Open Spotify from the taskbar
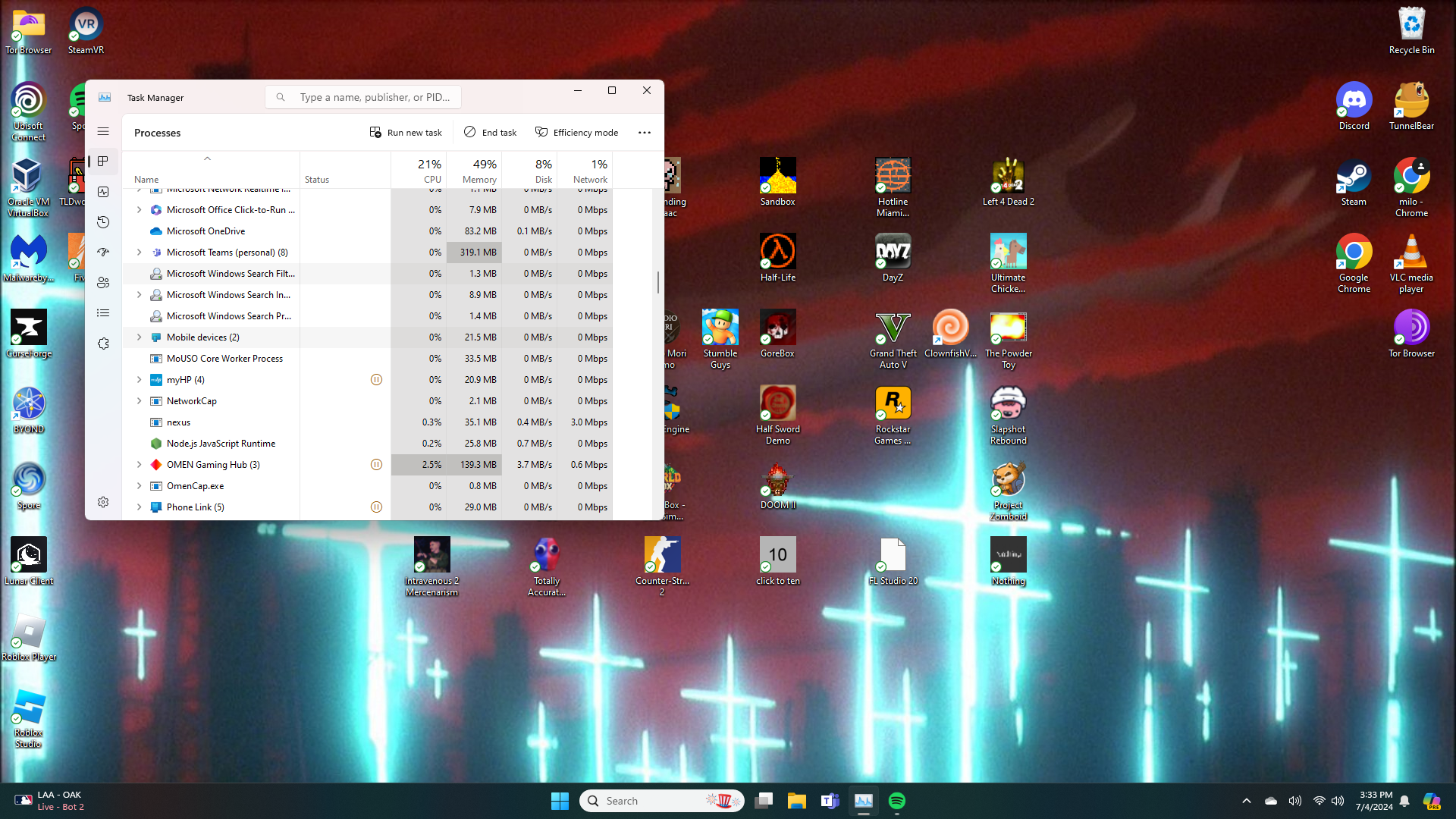The width and height of the screenshot is (1456, 819). 896,801
